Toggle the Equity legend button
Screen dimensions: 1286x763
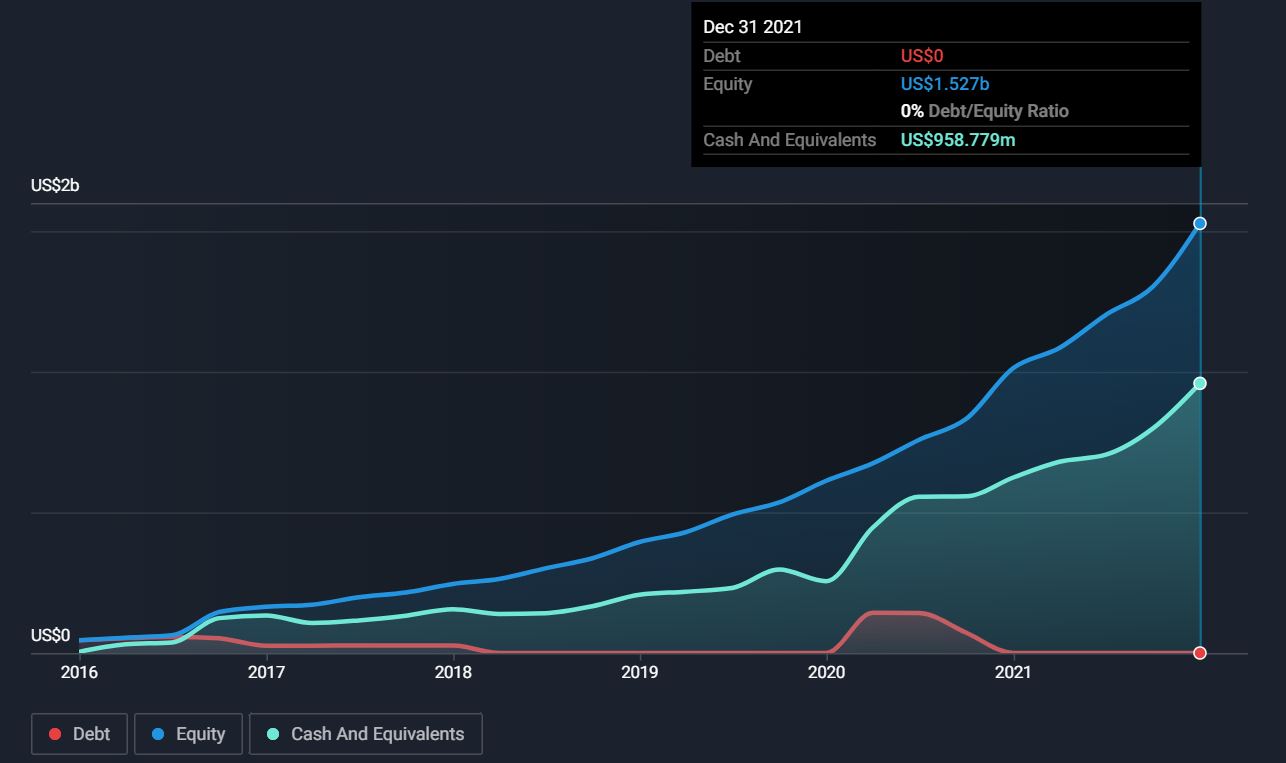pyautogui.click(x=188, y=733)
